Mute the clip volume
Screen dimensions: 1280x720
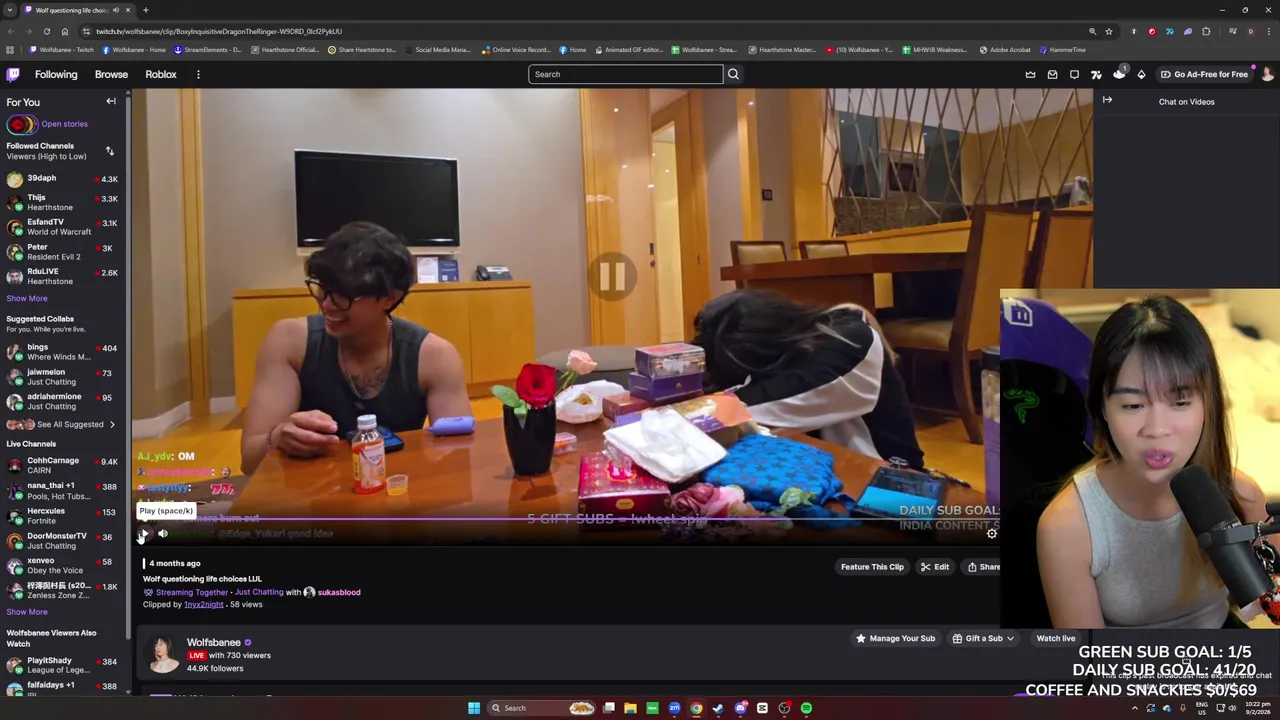click(163, 534)
